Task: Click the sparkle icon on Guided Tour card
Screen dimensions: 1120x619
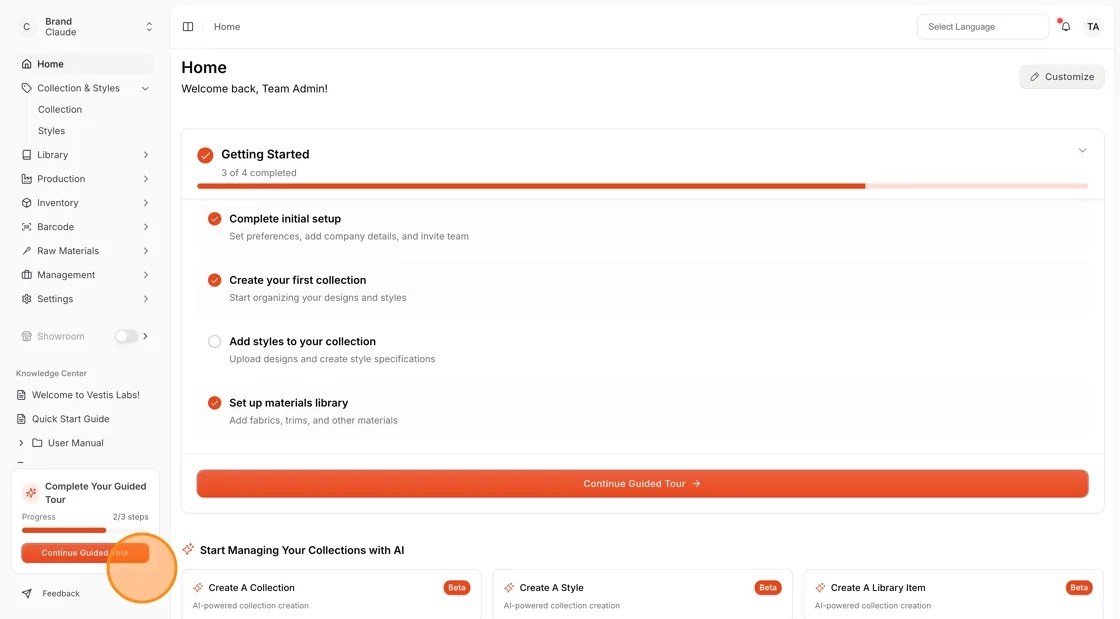Action: click(x=31, y=493)
